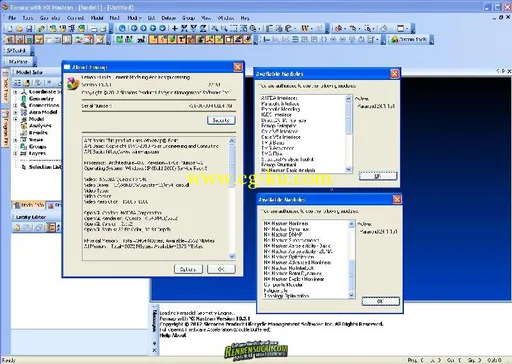
Task: Expand the Model tree node
Action: (x=15, y=119)
